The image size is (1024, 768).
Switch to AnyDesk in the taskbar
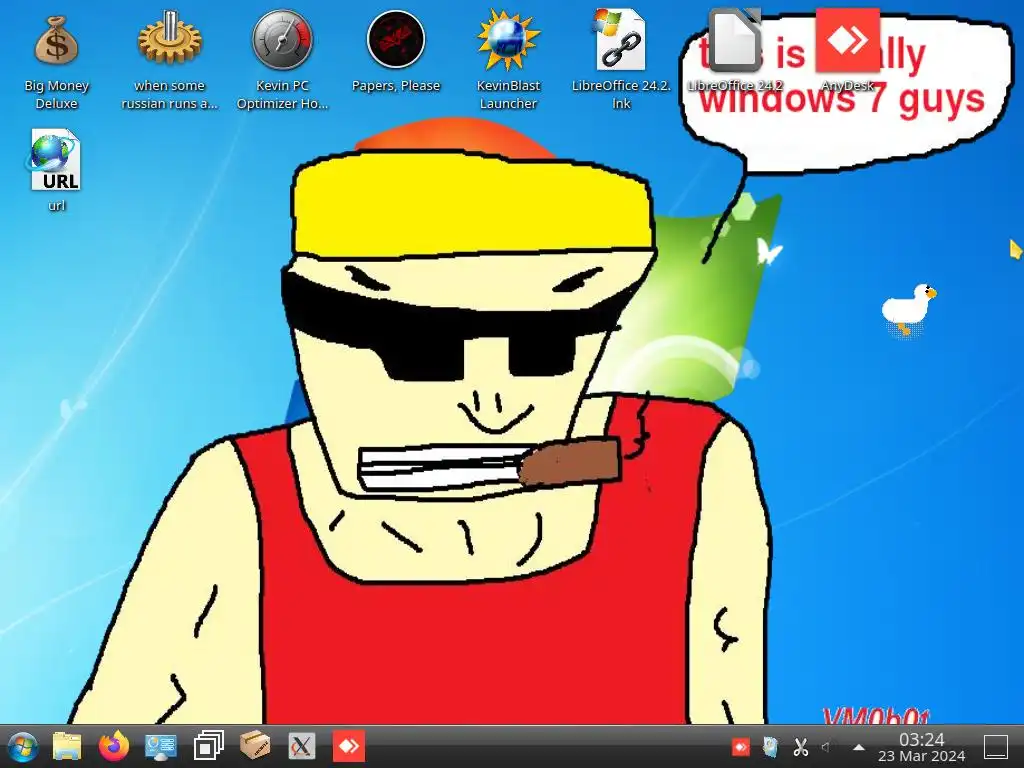[349, 746]
